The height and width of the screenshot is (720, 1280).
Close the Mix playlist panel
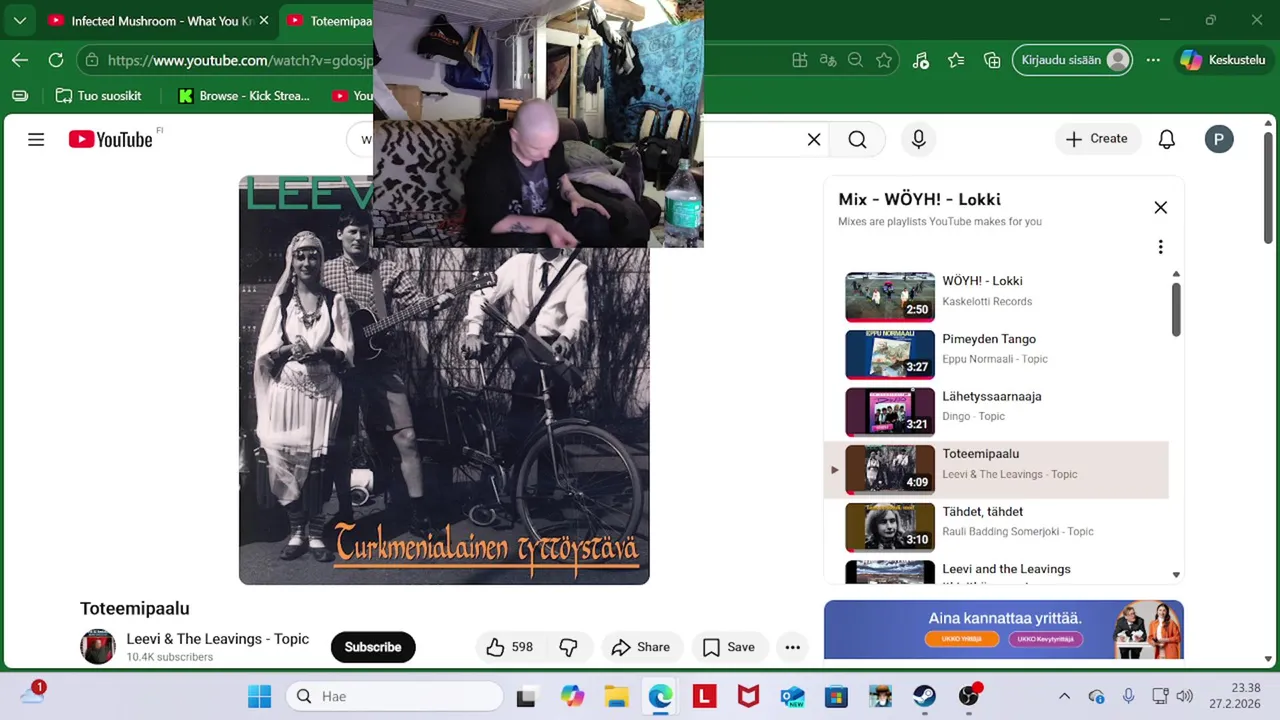coord(1160,207)
